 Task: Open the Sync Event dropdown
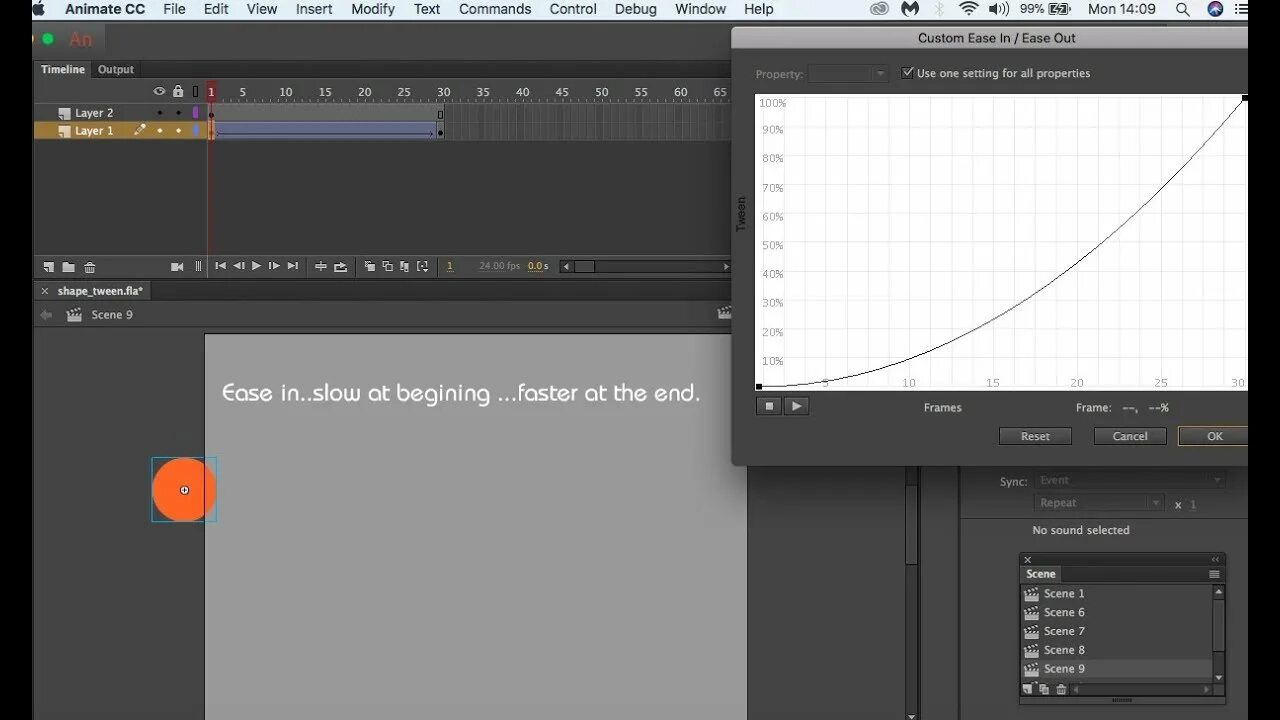point(1130,481)
